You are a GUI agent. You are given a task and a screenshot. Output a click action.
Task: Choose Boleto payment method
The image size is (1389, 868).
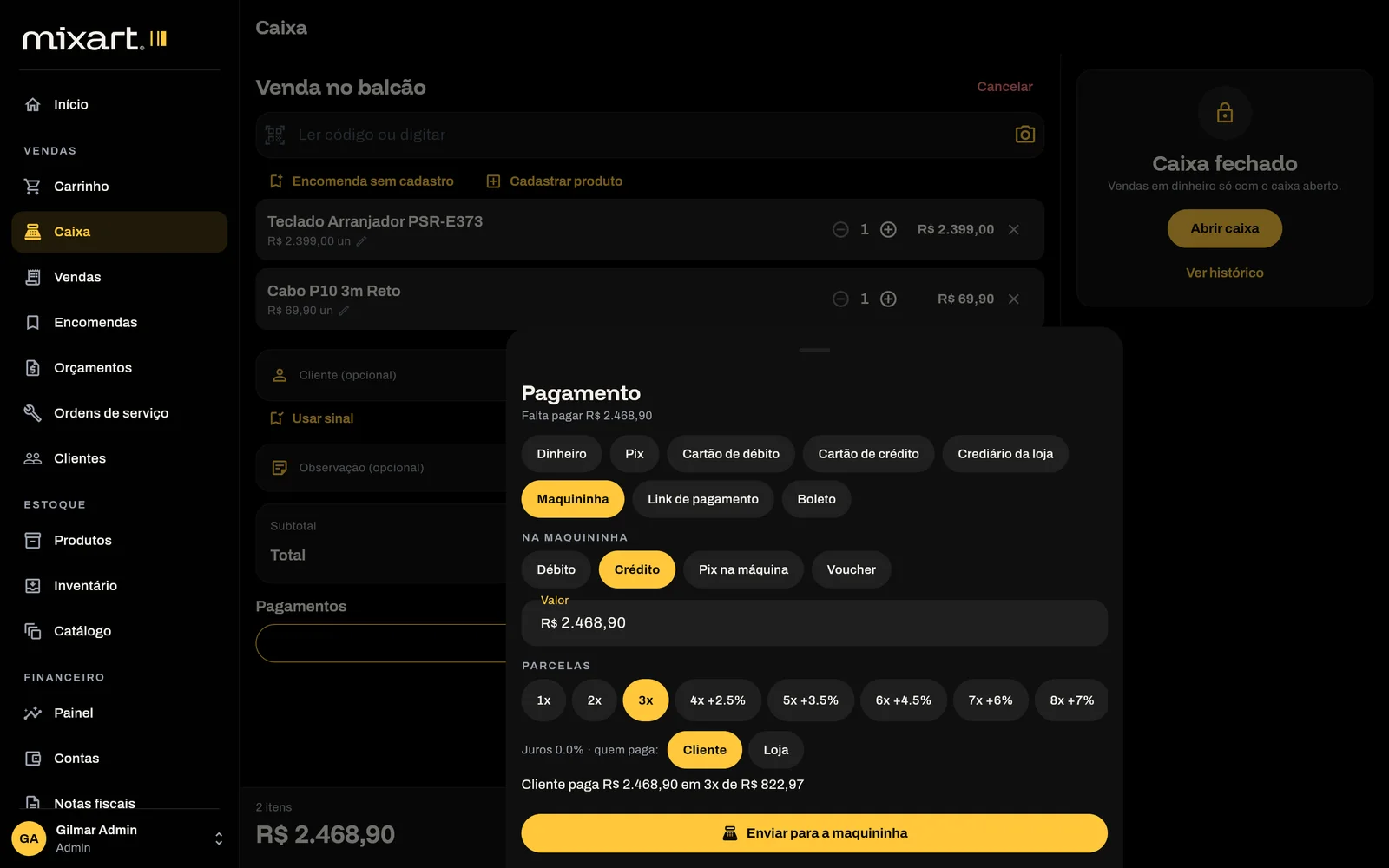click(817, 499)
